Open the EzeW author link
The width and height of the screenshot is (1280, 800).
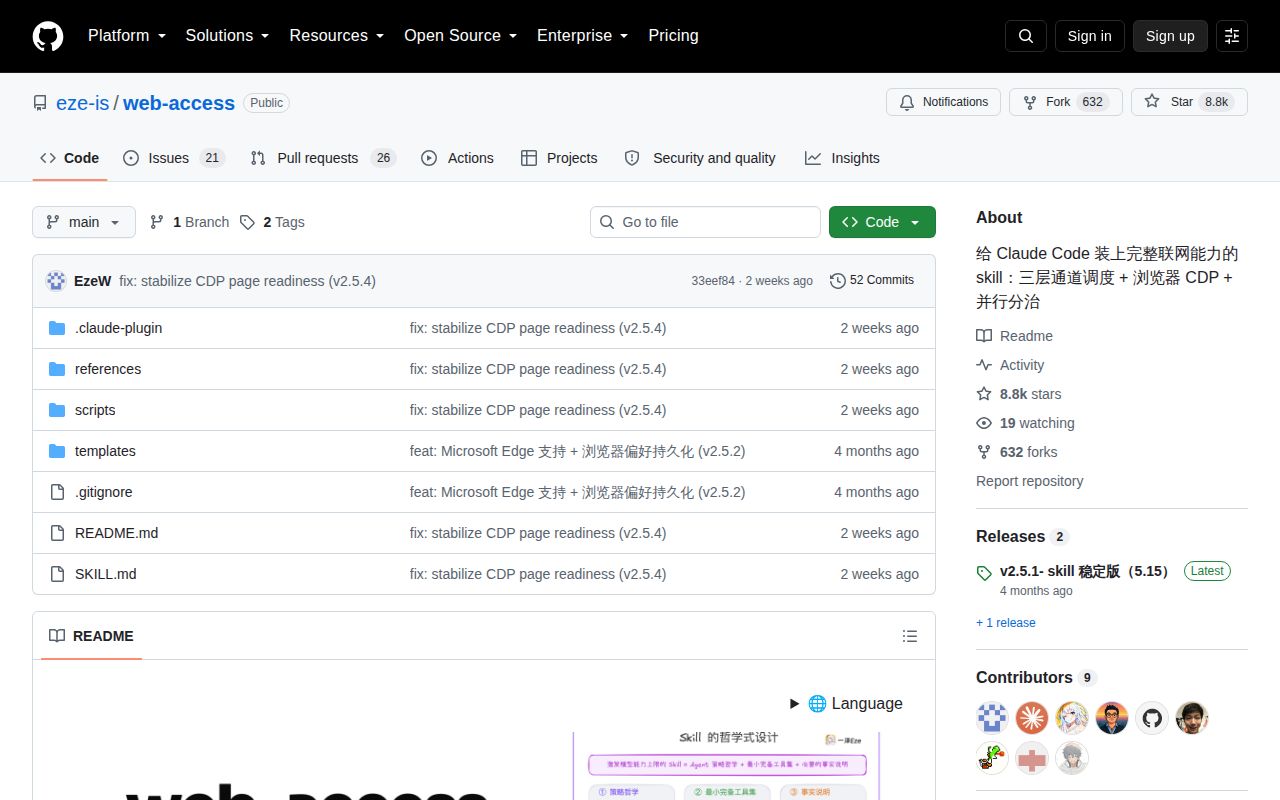92,281
